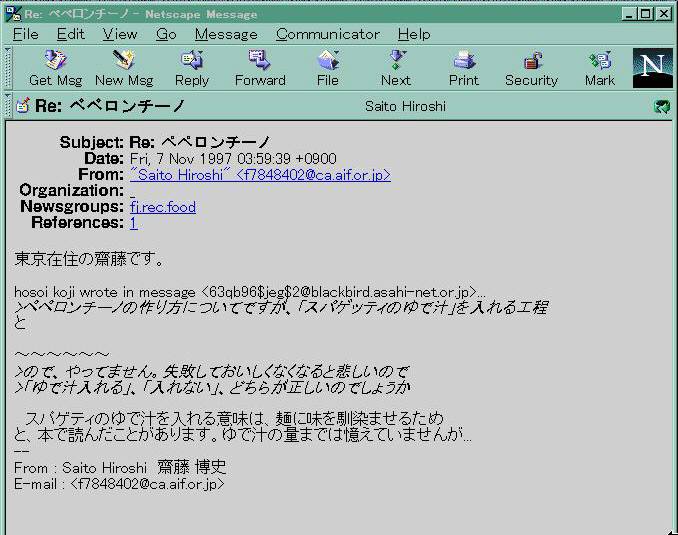This screenshot has width=678, height=535.
Task: Collapse the toolbar using its left grip handle
Action: (9, 68)
